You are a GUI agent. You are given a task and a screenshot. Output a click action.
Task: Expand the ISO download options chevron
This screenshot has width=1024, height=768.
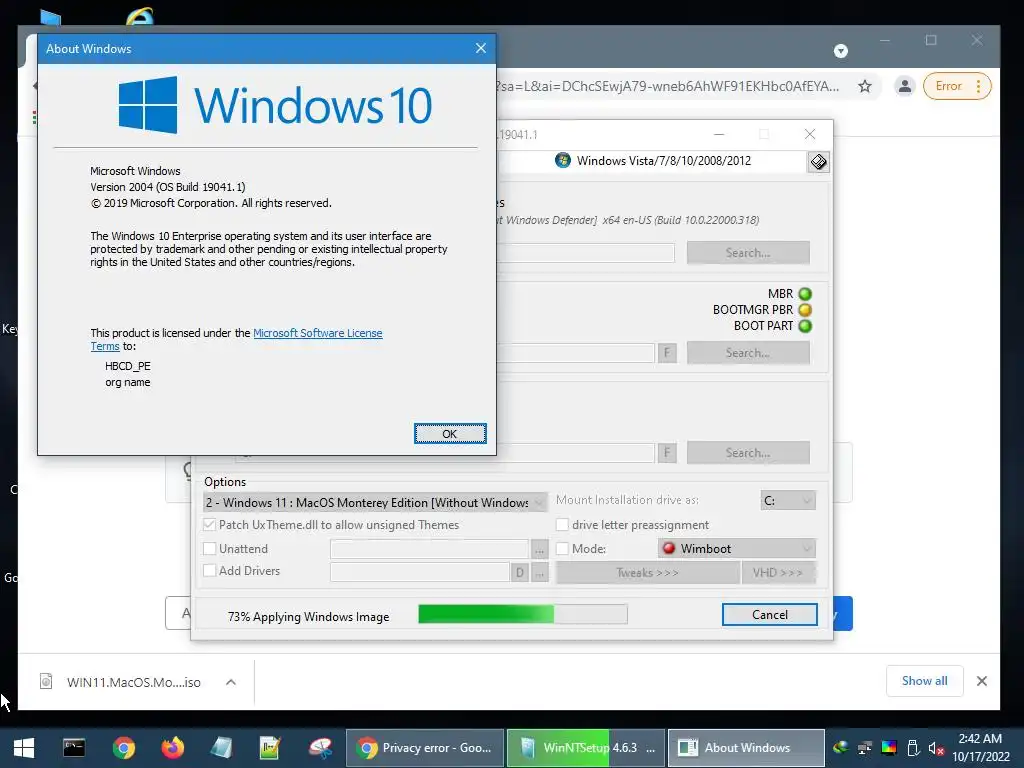[231, 682]
